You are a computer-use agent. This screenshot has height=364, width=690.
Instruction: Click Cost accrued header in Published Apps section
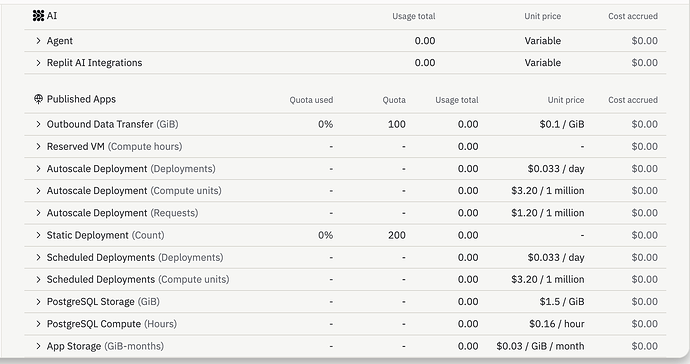[x=633, y=100]
